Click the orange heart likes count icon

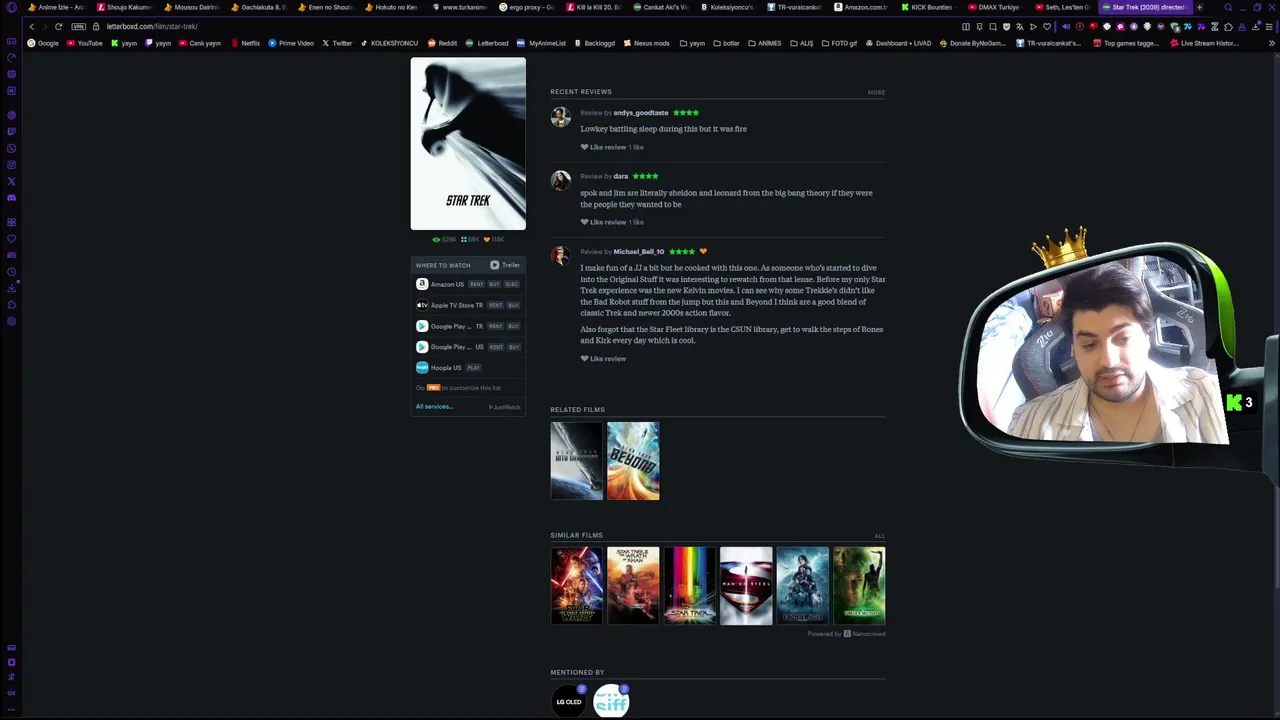click(487, 240)
